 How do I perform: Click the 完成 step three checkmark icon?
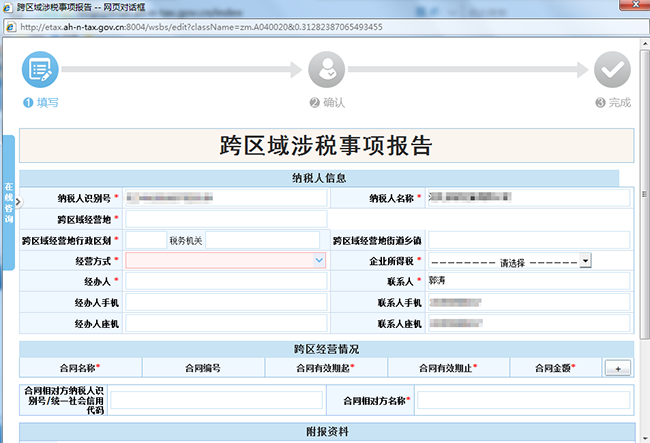pos(611,70)
